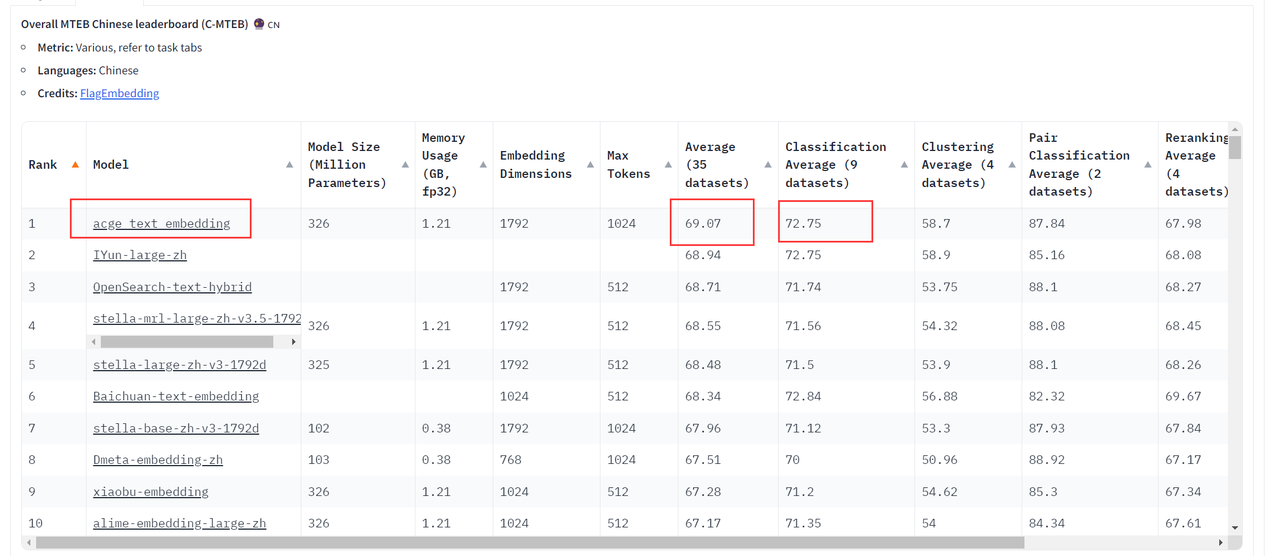Sort by Classification Average column arrow

click(x=903, y=165)
